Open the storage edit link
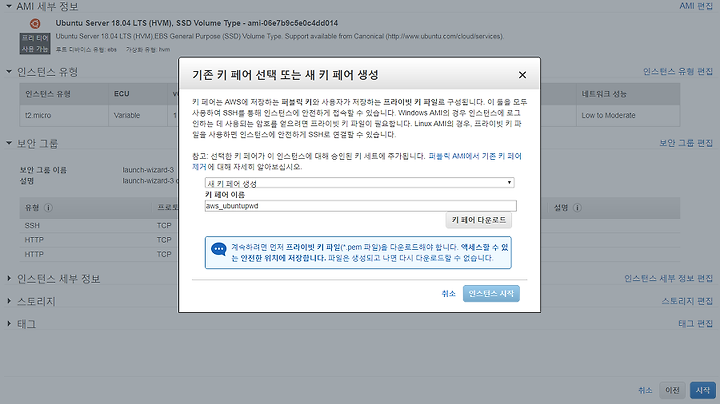720x404 pixels. [x=687, y=301]
